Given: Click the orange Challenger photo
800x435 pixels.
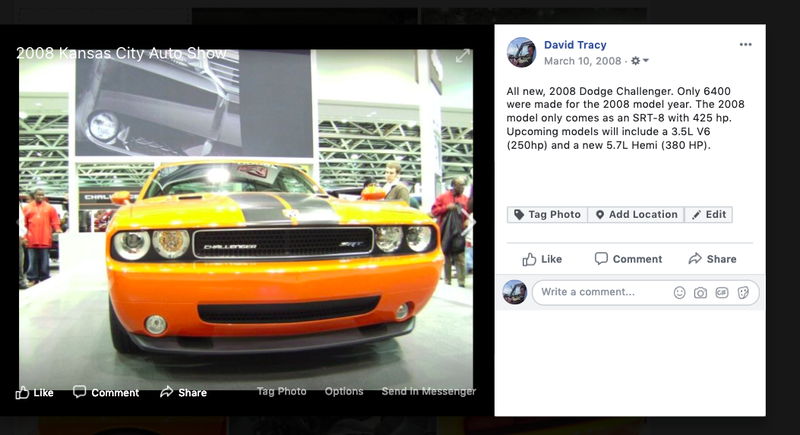Looking at the screenshot, I should click(x=246, y=219).
